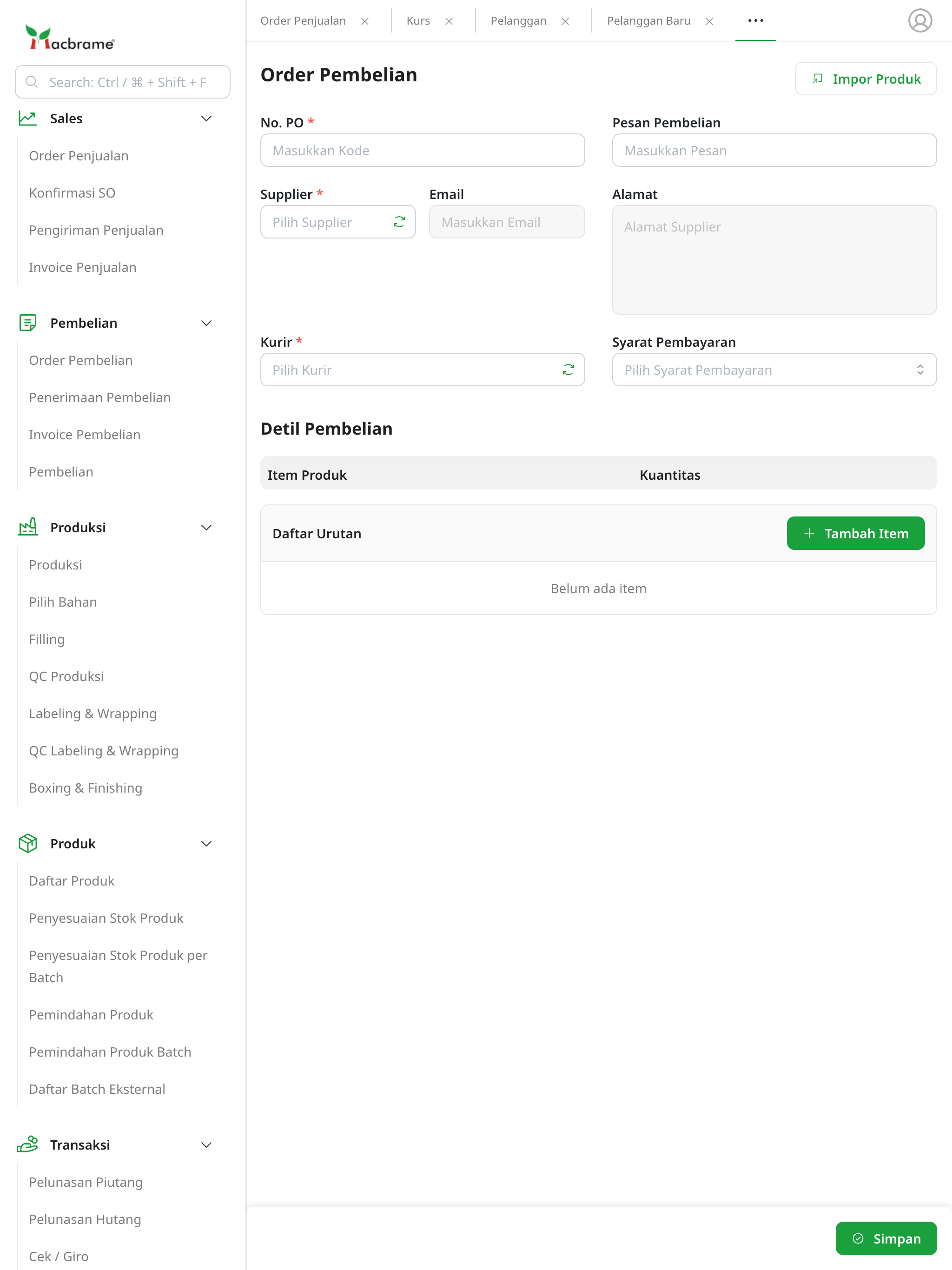Screen dimensions: 952x1270
Task: Switch to the Pelanggan tab
Action: (x=518, y=20)
